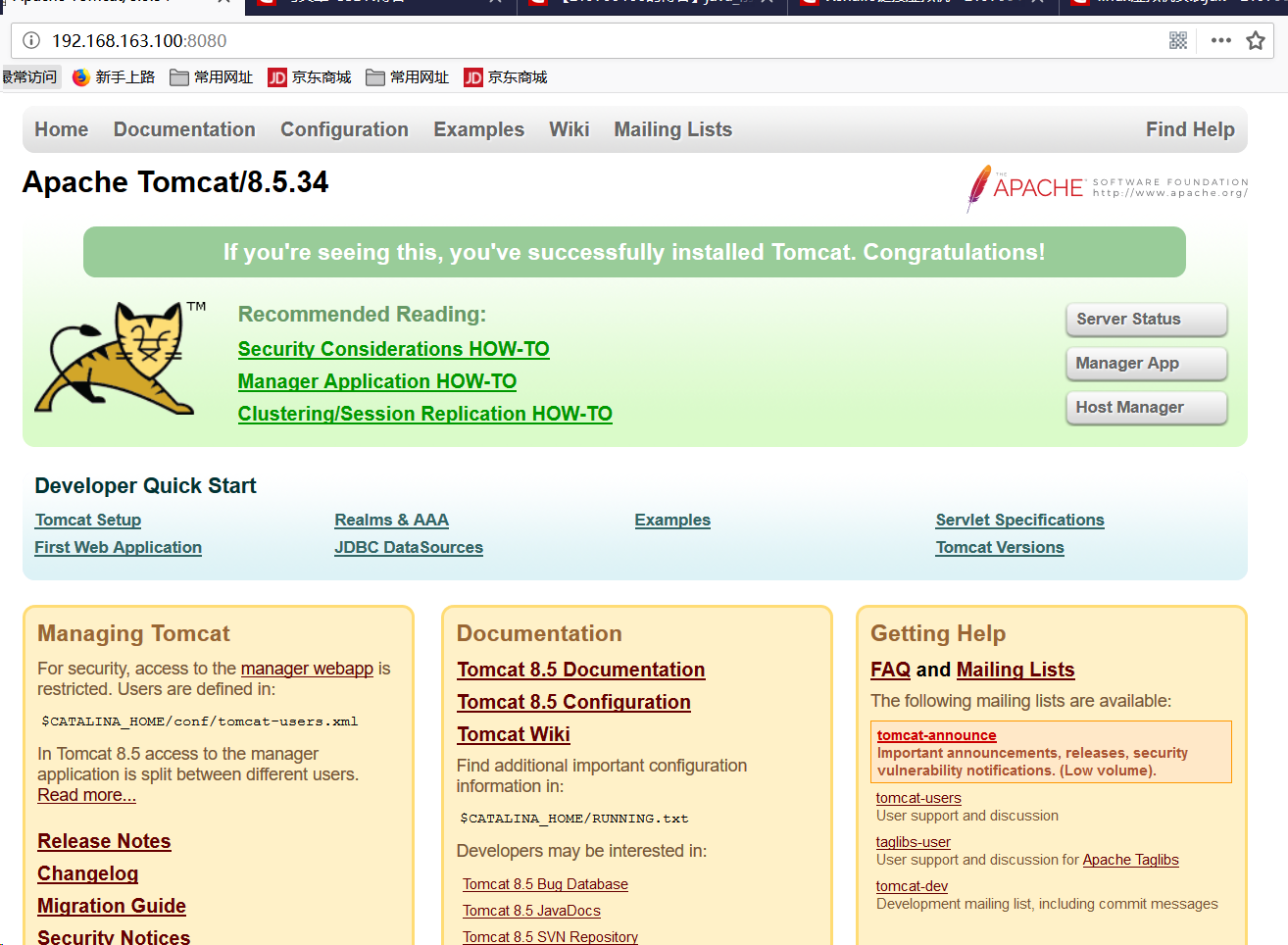Image resolution: width=1288 pixels, height=945 pixels.
Task: Open the Release Notes link
Action: coord(104,841)
